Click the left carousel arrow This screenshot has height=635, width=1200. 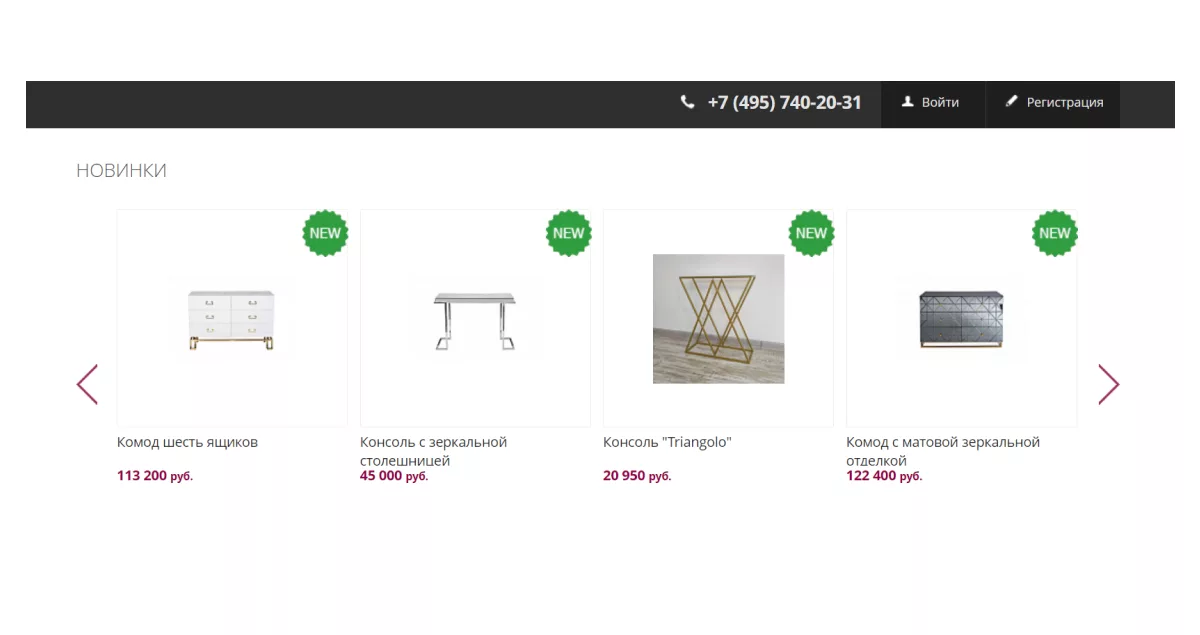coord(87,384)
